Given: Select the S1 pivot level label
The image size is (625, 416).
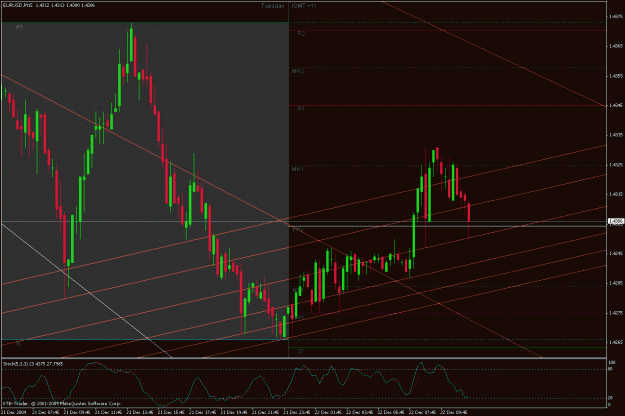Looking at the screenshot, I should pos(301,351).
